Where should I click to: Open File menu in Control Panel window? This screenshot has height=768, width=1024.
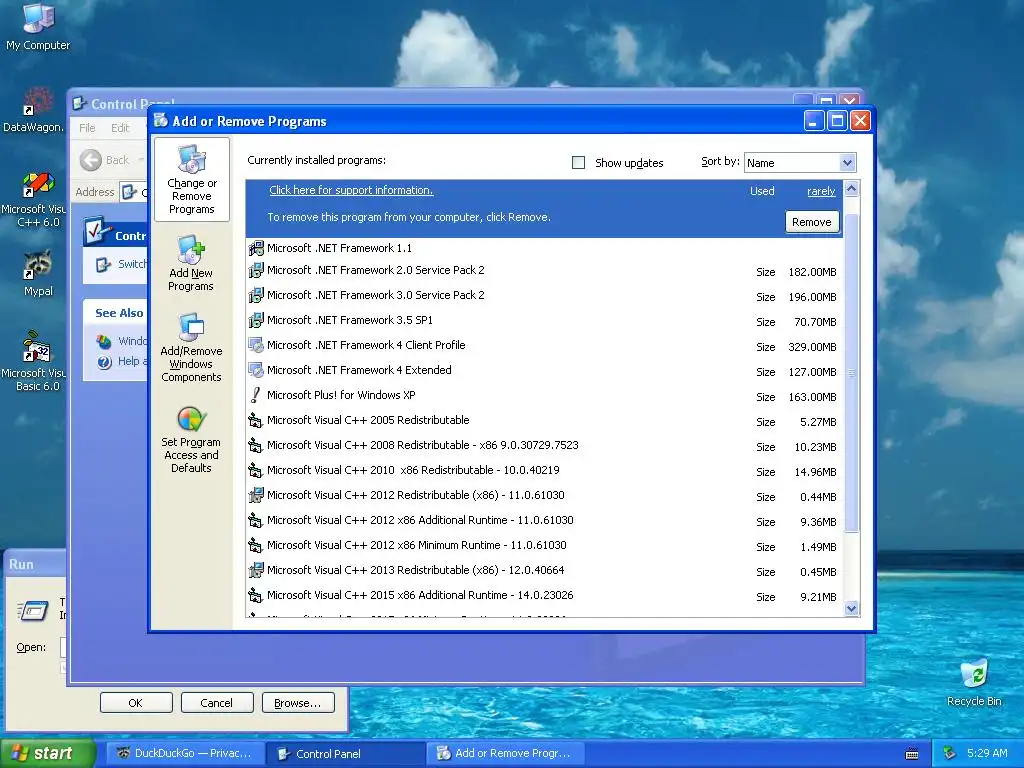(87, 128)
